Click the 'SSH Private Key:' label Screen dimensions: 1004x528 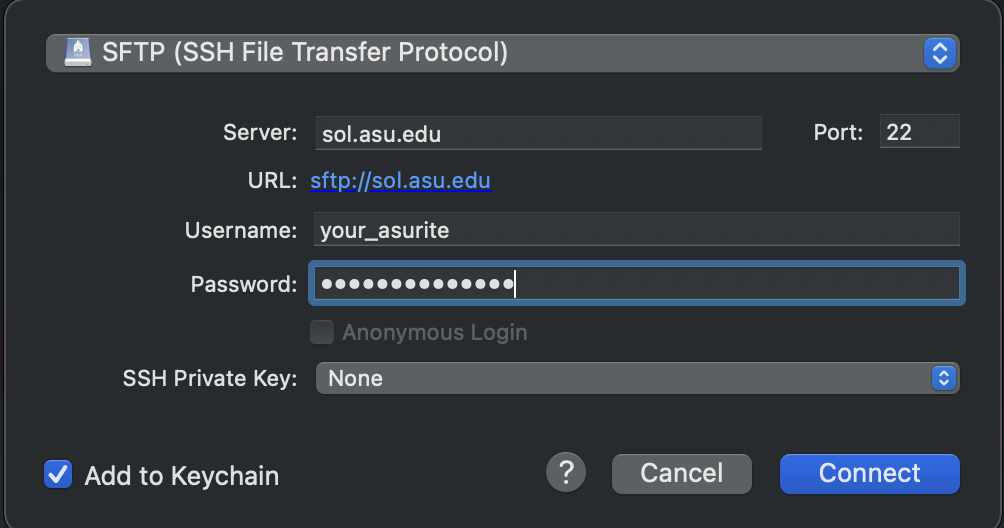click(210, 378)
